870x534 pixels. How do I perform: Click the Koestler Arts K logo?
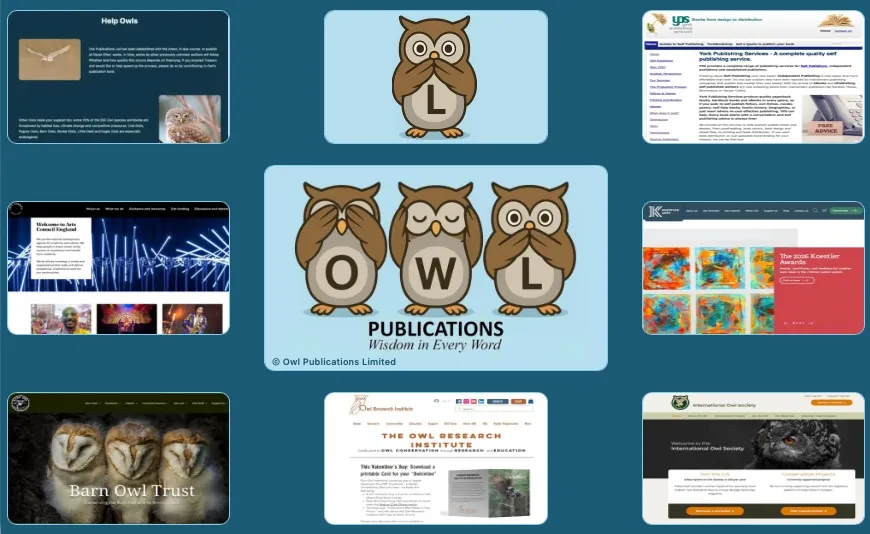[656, 211]
